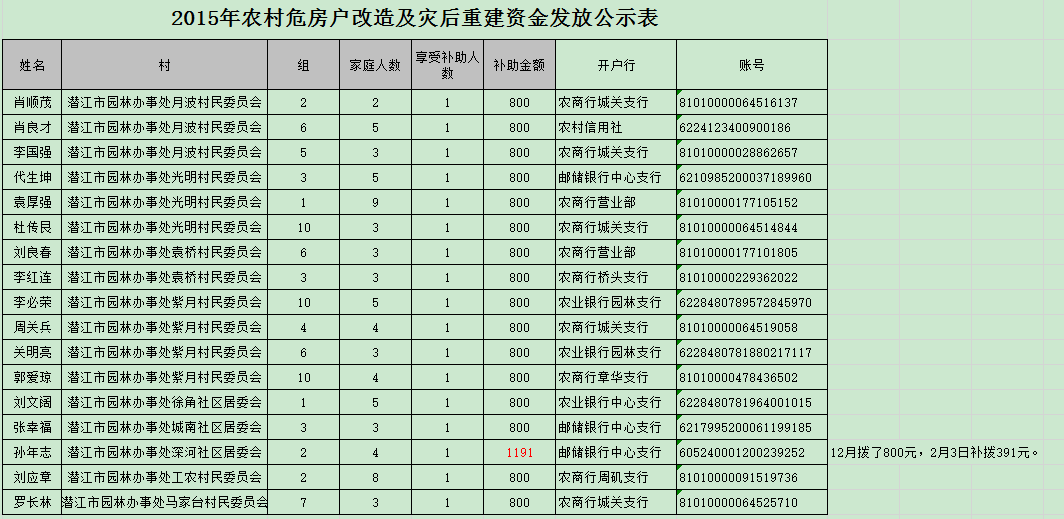Viewport: 1064px width, 519px height.
Task: Click the 农商行周矶支行 bank cell
Action: 603,477
